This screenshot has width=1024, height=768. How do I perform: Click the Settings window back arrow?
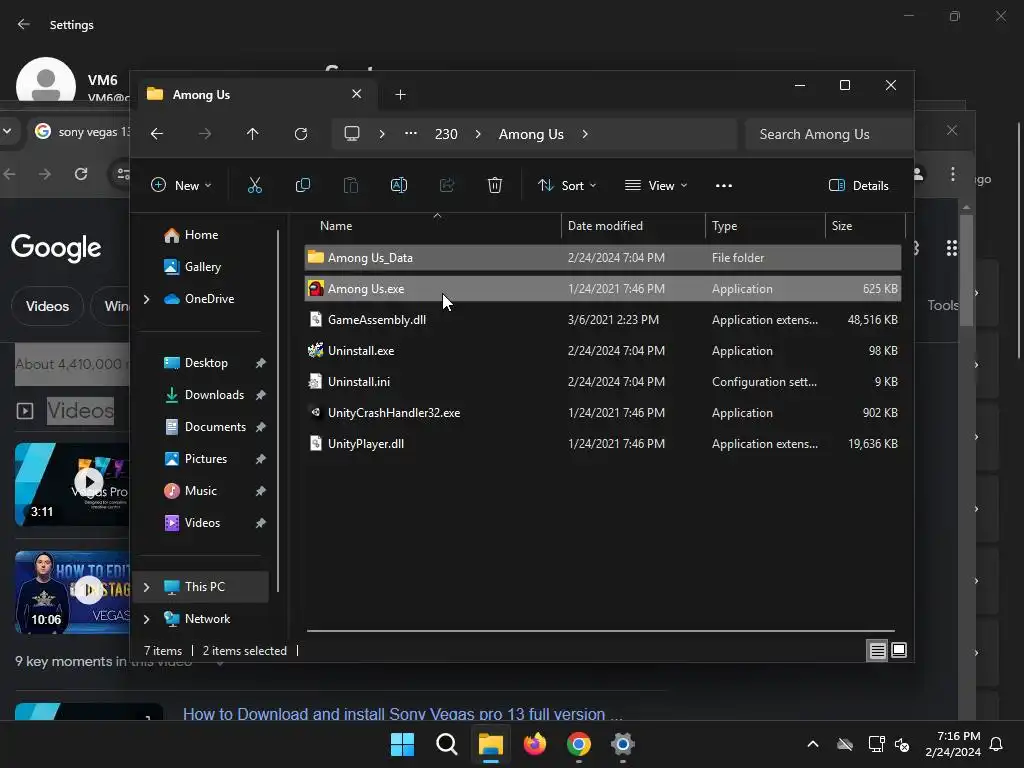tap(24, 24)
